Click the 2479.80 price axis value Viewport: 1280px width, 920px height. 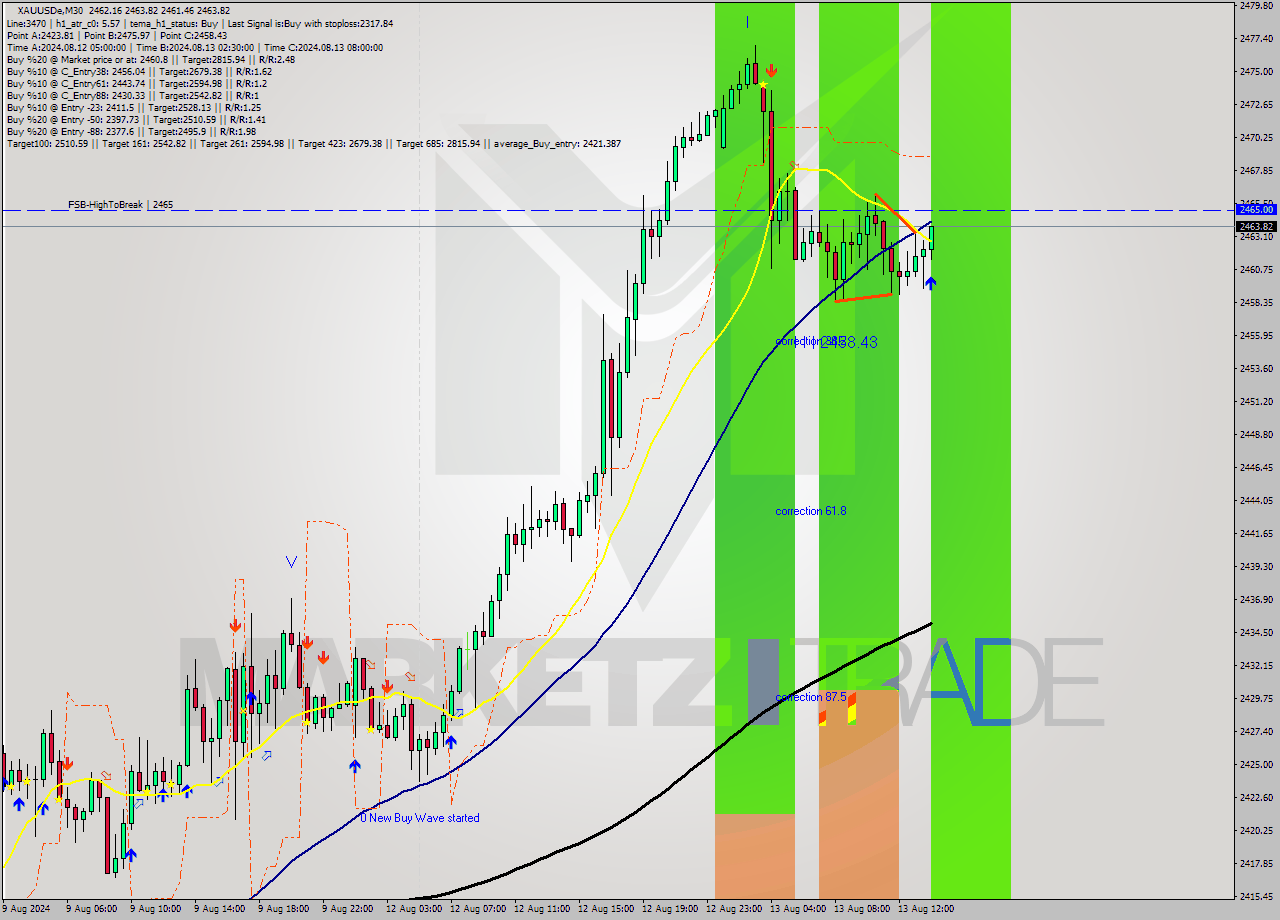[1256, 6]
